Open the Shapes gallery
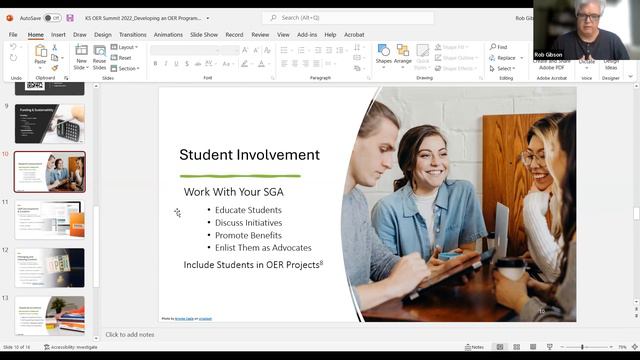 pos(384,55)
